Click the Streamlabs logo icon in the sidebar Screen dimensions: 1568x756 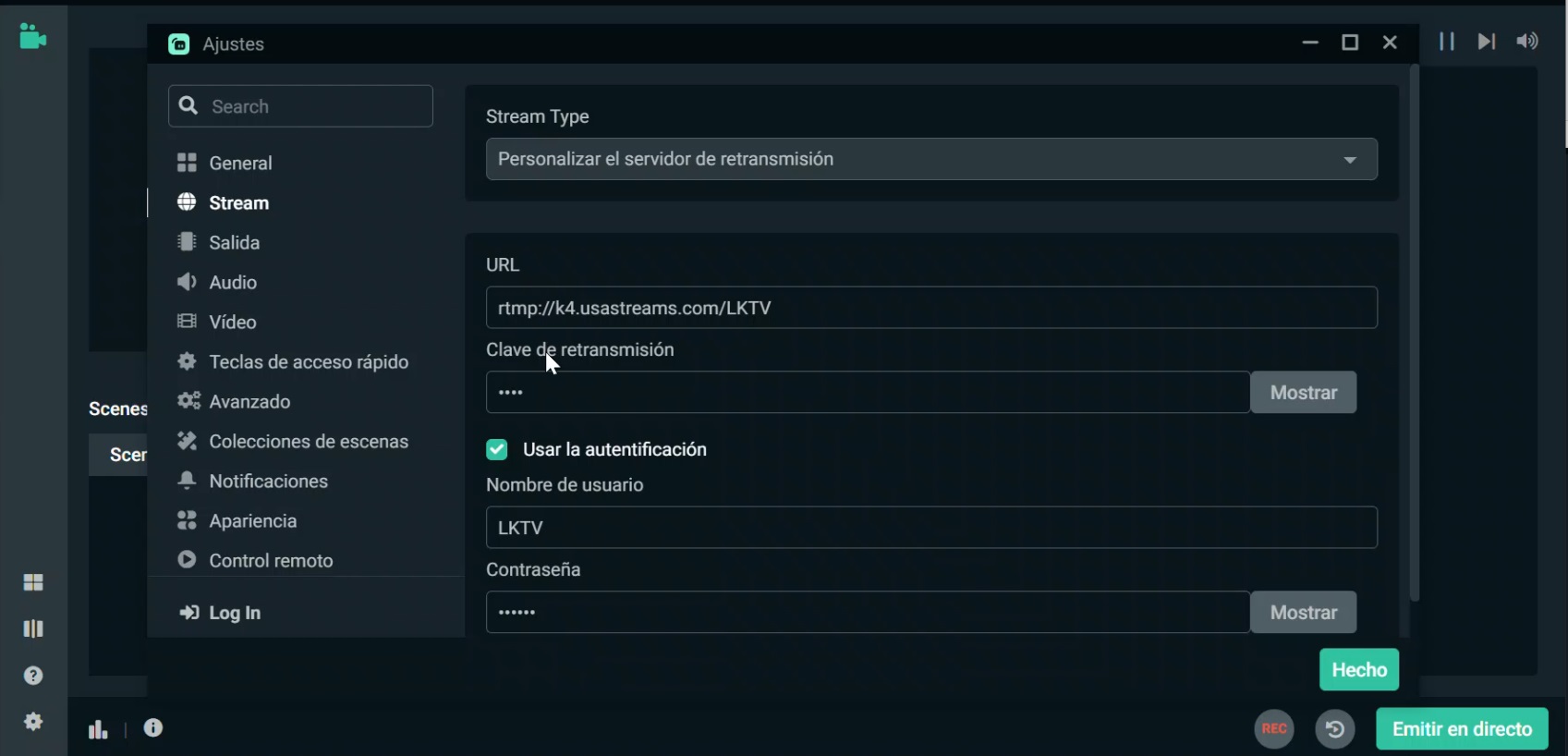click(x=33, y=36)
